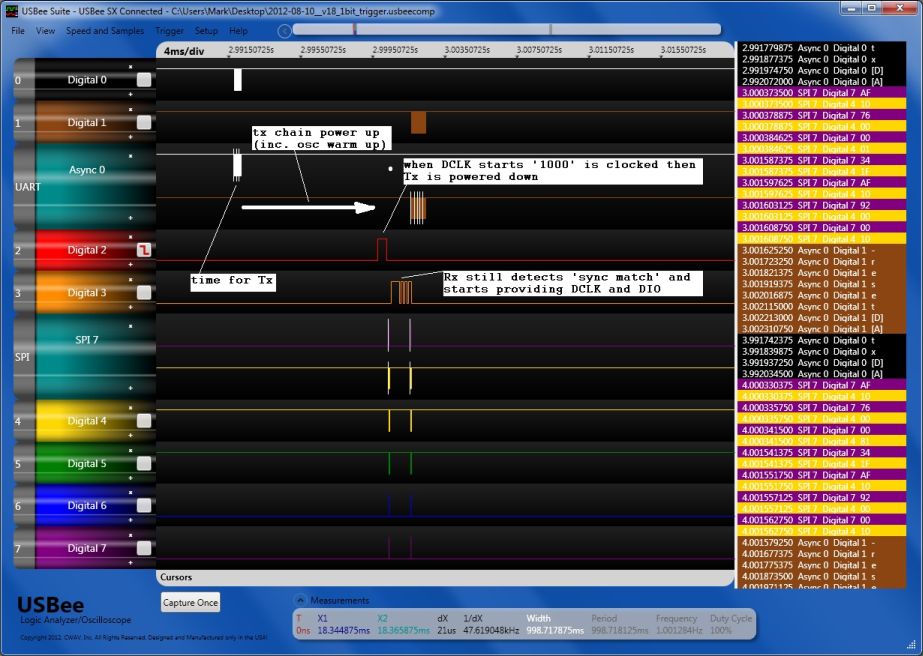The height and width of the screenshot is (656, 923).
Task: Click the plus icon under SPI 7
Action: point(131,388)
